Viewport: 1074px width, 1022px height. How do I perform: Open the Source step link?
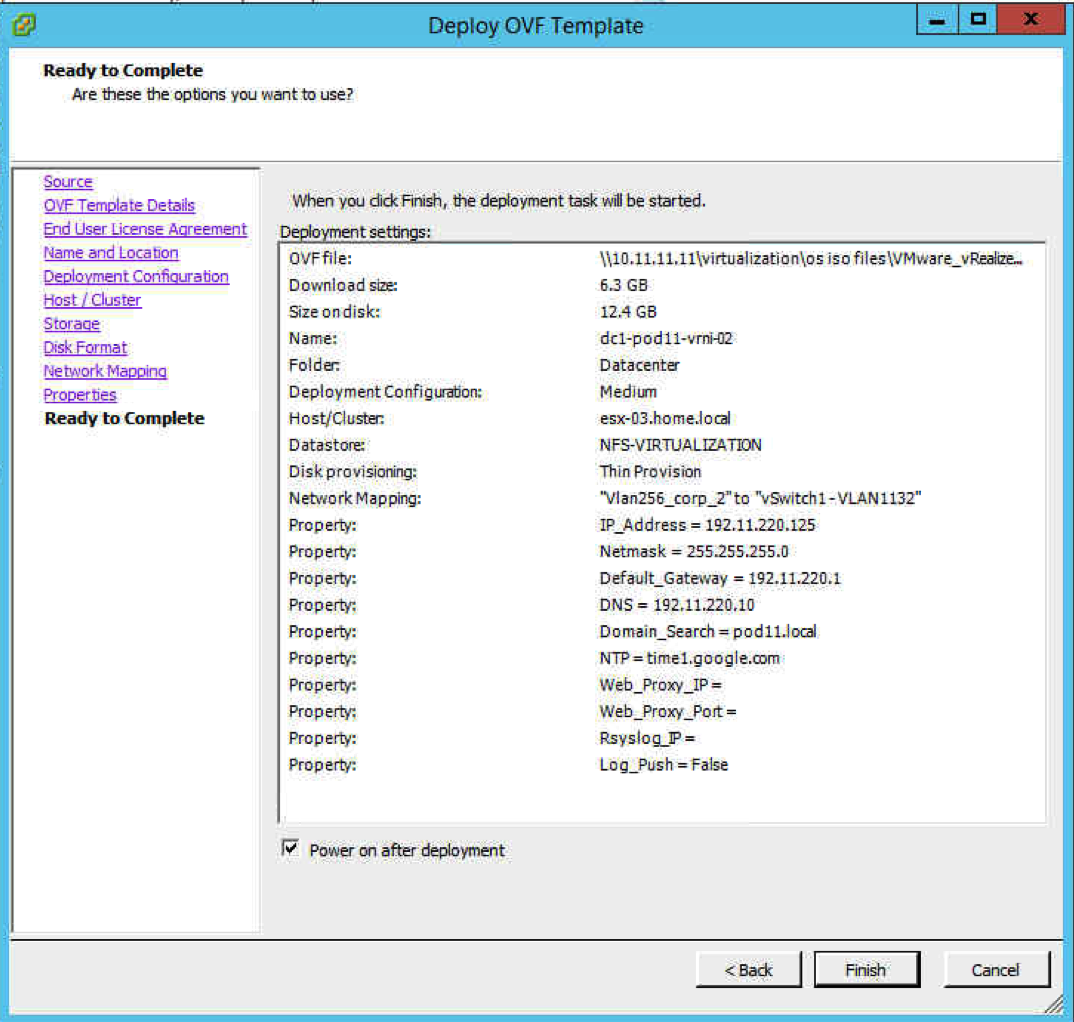pos(68,182)
